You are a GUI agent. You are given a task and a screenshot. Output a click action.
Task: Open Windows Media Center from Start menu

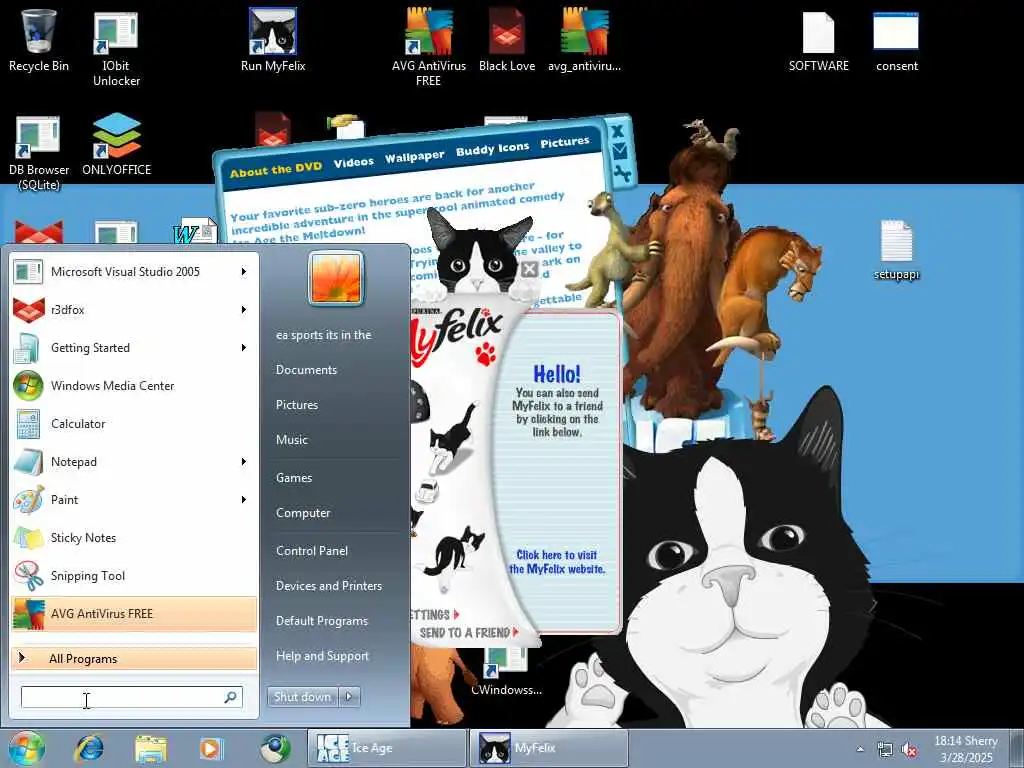click(134, 386)
